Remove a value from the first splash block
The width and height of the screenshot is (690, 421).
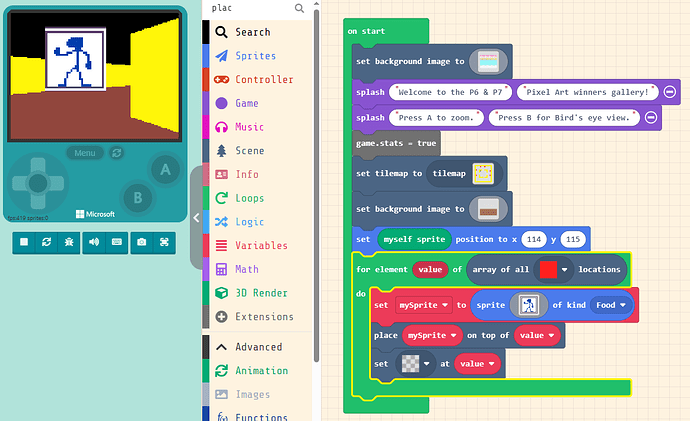point(669,92)
